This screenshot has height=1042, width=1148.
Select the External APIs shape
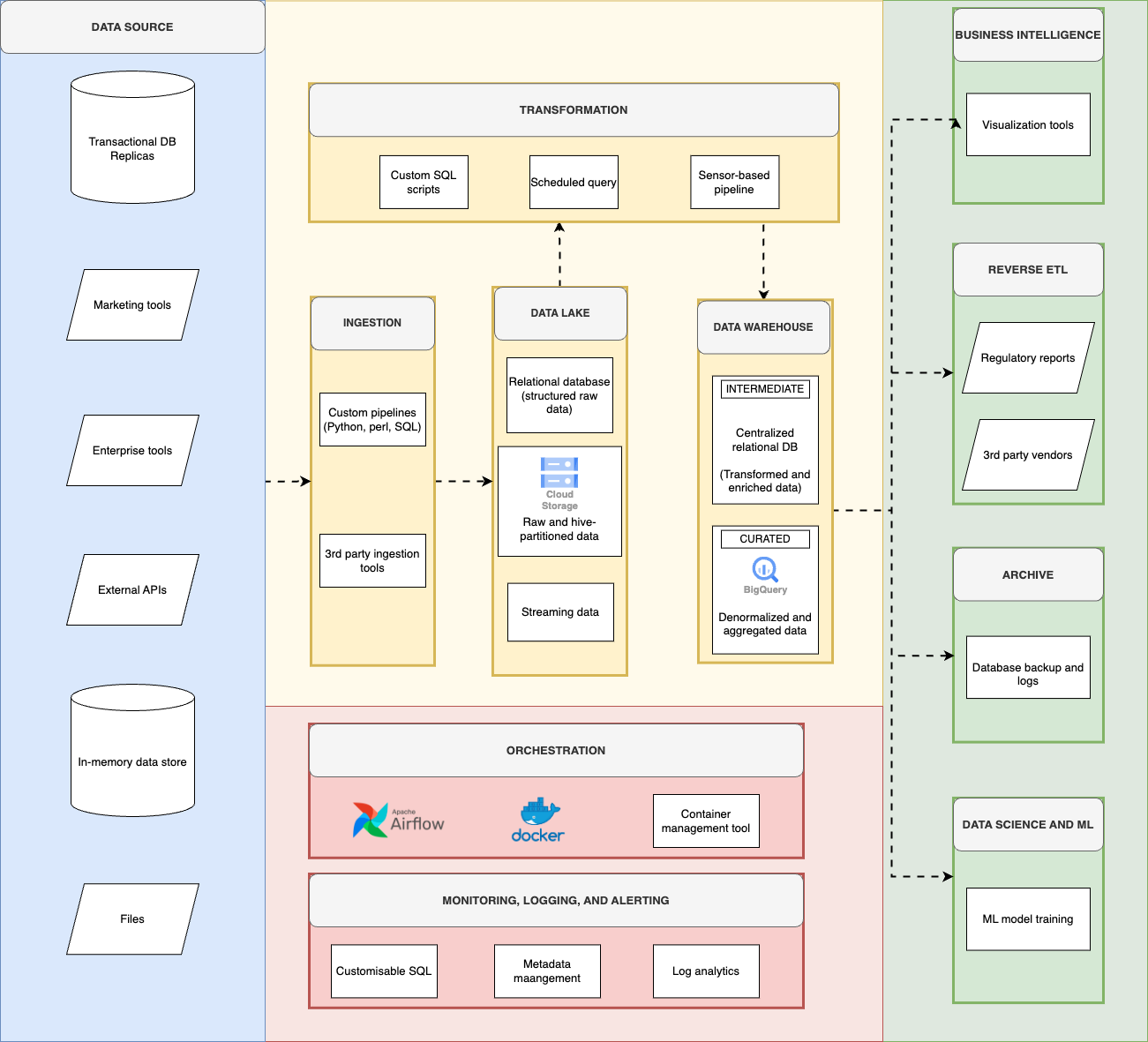(x=132, y=589)
